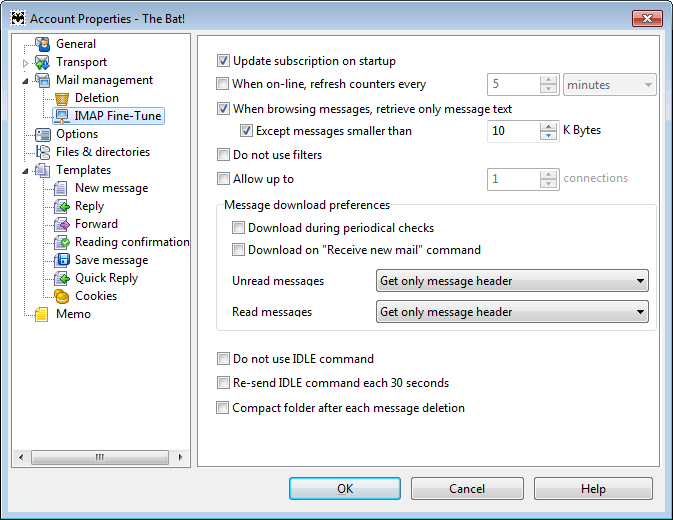Click the Memo notepad icon
Viewport: 673px width, 520px height.
[42, 314]
